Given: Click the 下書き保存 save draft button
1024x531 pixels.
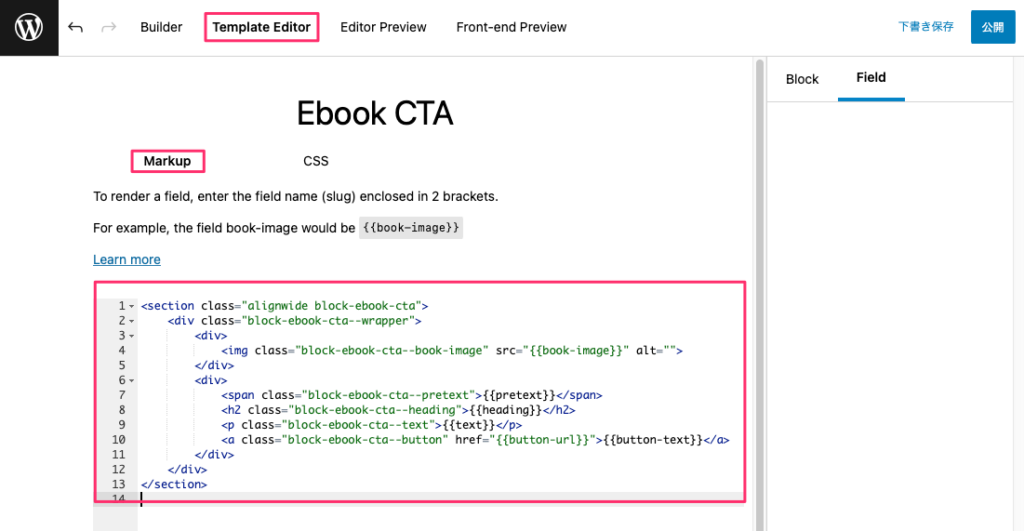Looking at the screenshot, I should pyautogui.click(x=925, y=27).
